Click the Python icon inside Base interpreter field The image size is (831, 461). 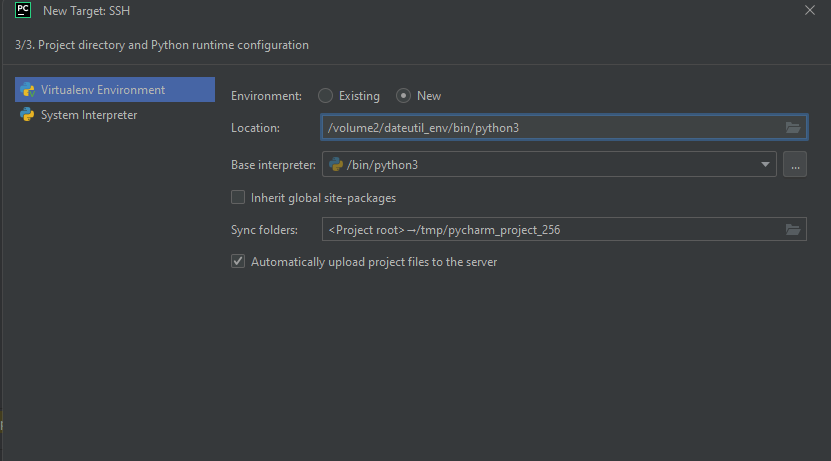[x=336, y=165]
